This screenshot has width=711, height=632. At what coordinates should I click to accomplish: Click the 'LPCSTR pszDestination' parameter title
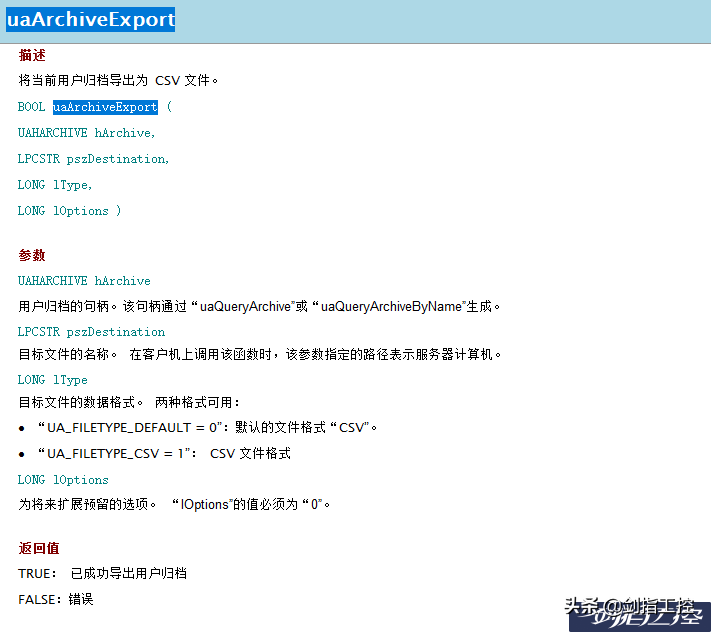coord(91,332)
